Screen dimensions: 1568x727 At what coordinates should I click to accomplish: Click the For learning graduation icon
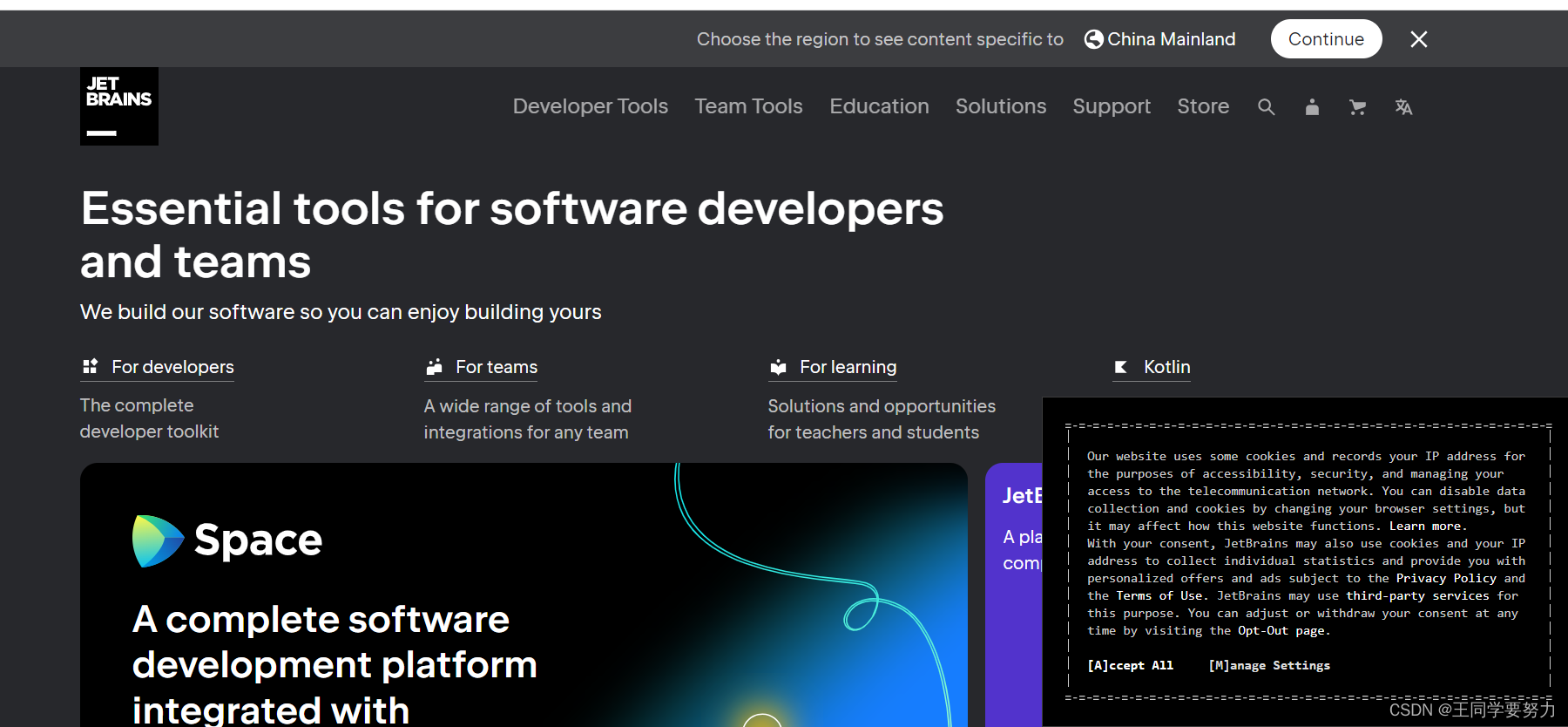[x=778, y=367]
